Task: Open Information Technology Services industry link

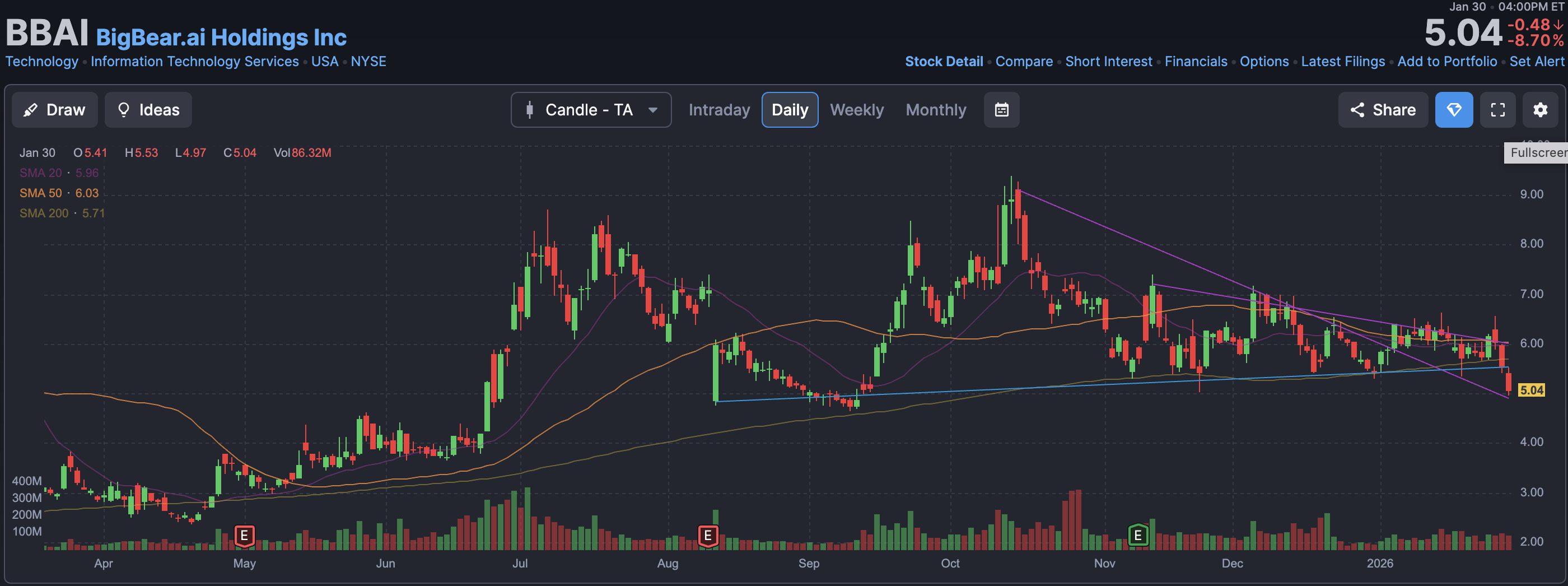Action: [x=195, y=62]
